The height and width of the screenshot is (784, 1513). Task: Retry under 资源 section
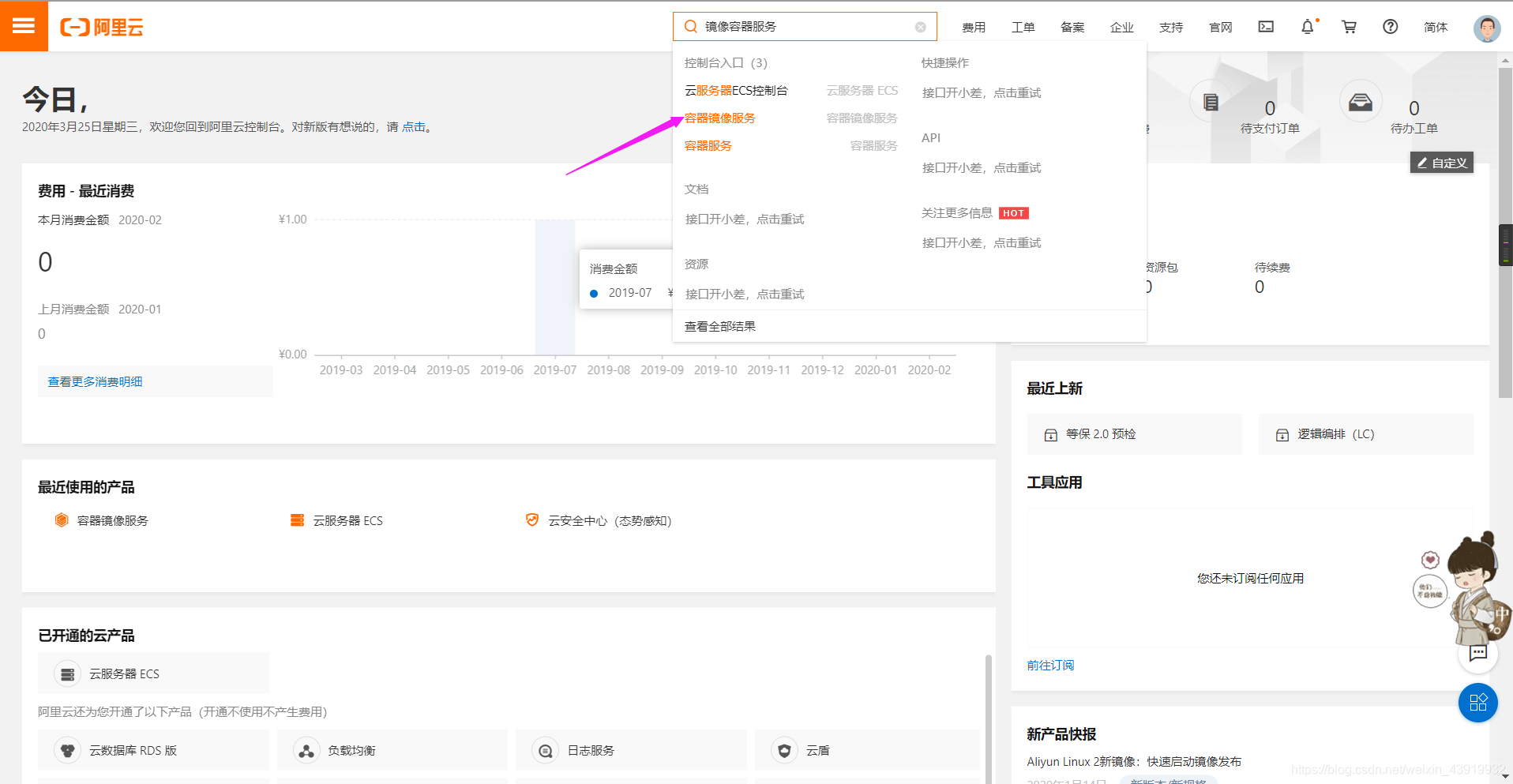pos(745,294)
